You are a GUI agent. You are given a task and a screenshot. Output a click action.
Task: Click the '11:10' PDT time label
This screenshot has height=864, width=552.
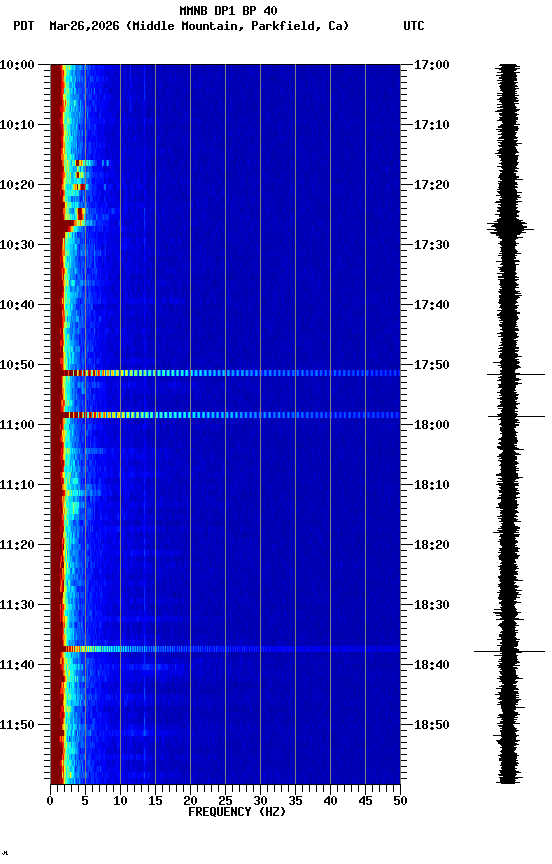click(17, 485)
